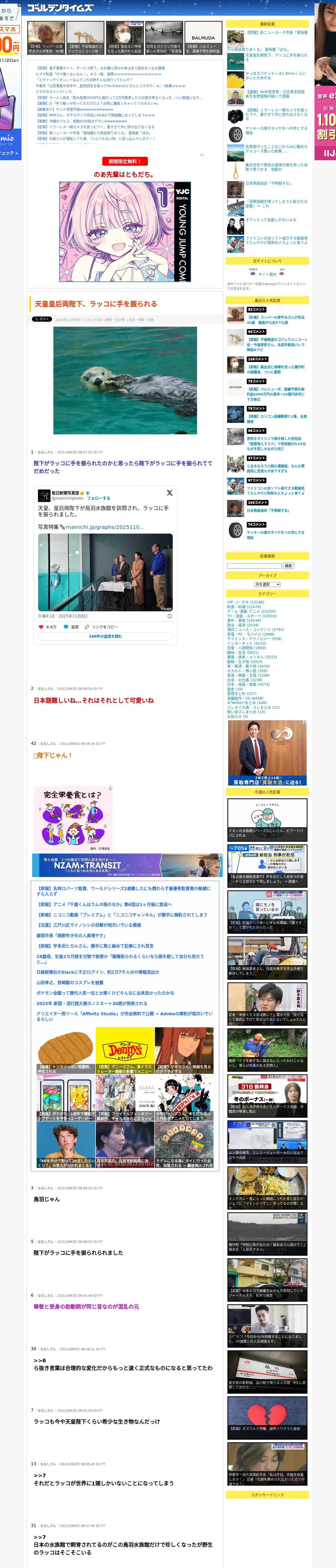The height and width of the screenshot is (1568, 336).
Task: Click the reply bubble icon in the tweet
Action: tap(66, 626)
